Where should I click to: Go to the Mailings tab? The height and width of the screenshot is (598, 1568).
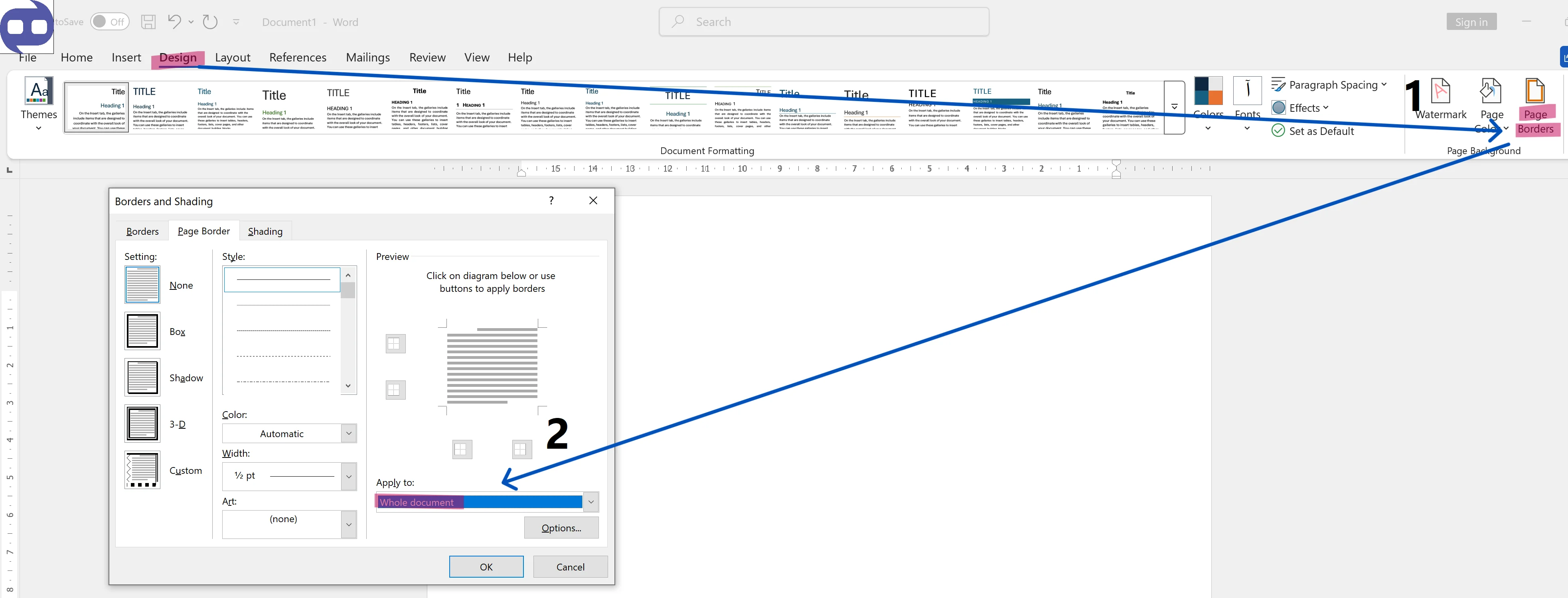(x=367, y=57)
